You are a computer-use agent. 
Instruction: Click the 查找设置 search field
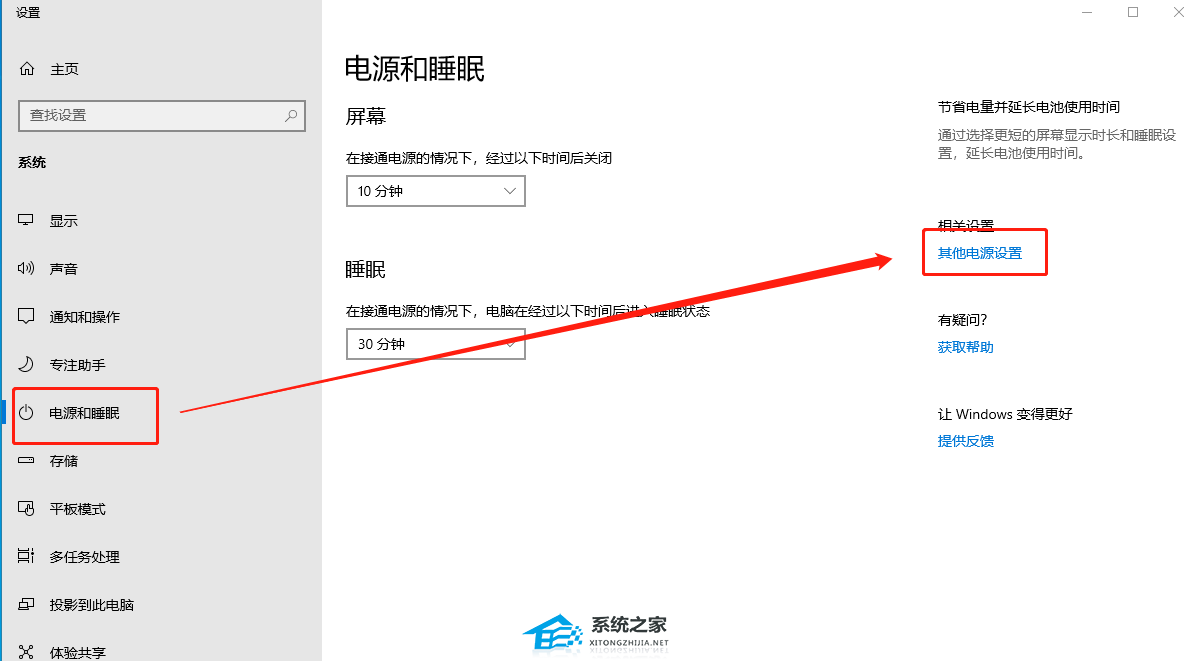(x=162, y=115)
